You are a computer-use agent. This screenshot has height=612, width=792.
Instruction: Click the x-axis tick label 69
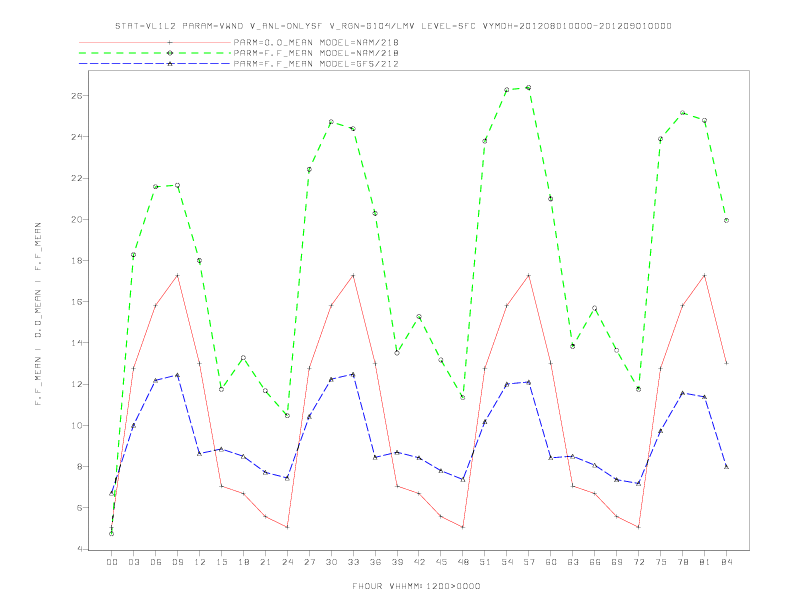click(x=617, y=562)
